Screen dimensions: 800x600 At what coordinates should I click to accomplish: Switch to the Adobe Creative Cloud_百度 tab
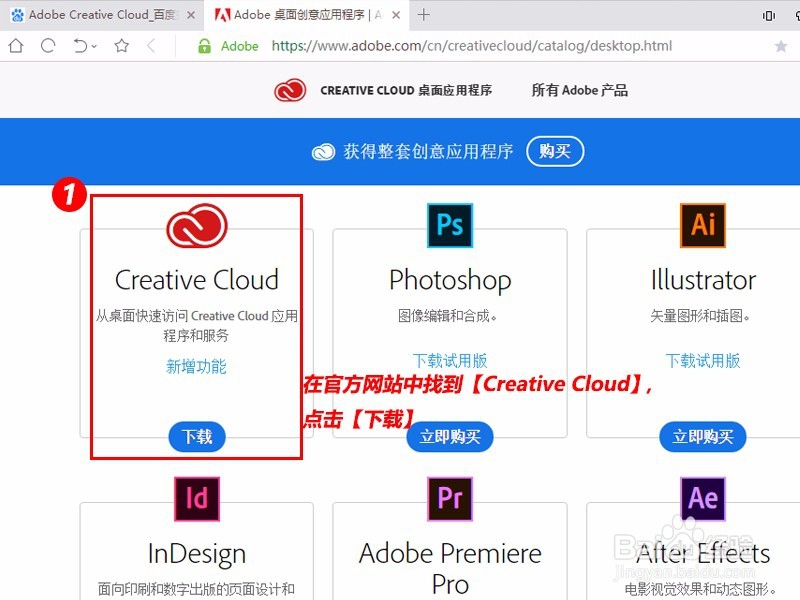click(x=95, y=15)
